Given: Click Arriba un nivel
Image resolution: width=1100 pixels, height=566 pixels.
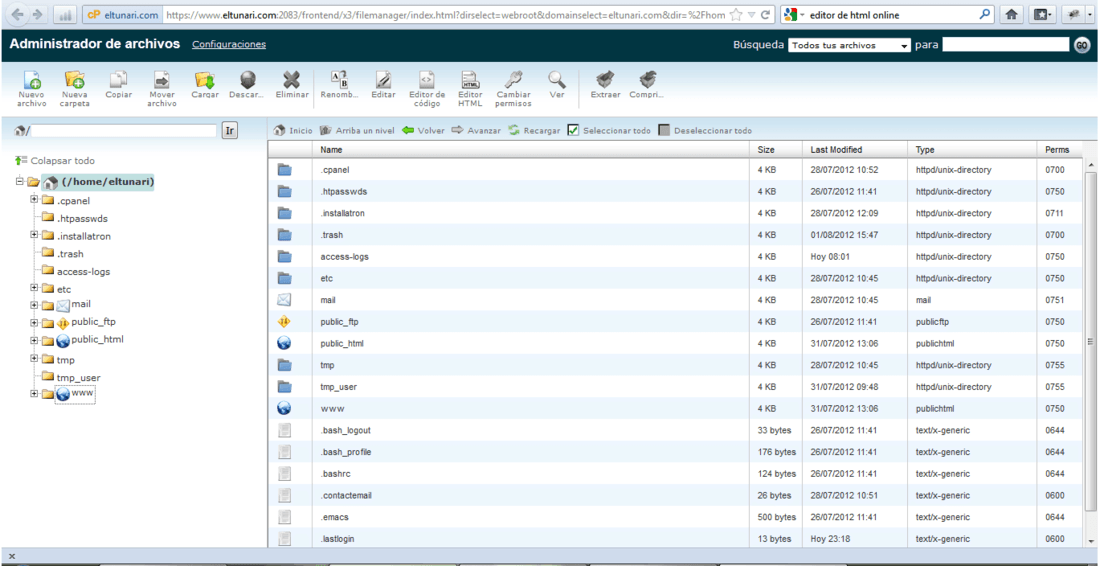Looking at the screenshot, I should 357,130.
